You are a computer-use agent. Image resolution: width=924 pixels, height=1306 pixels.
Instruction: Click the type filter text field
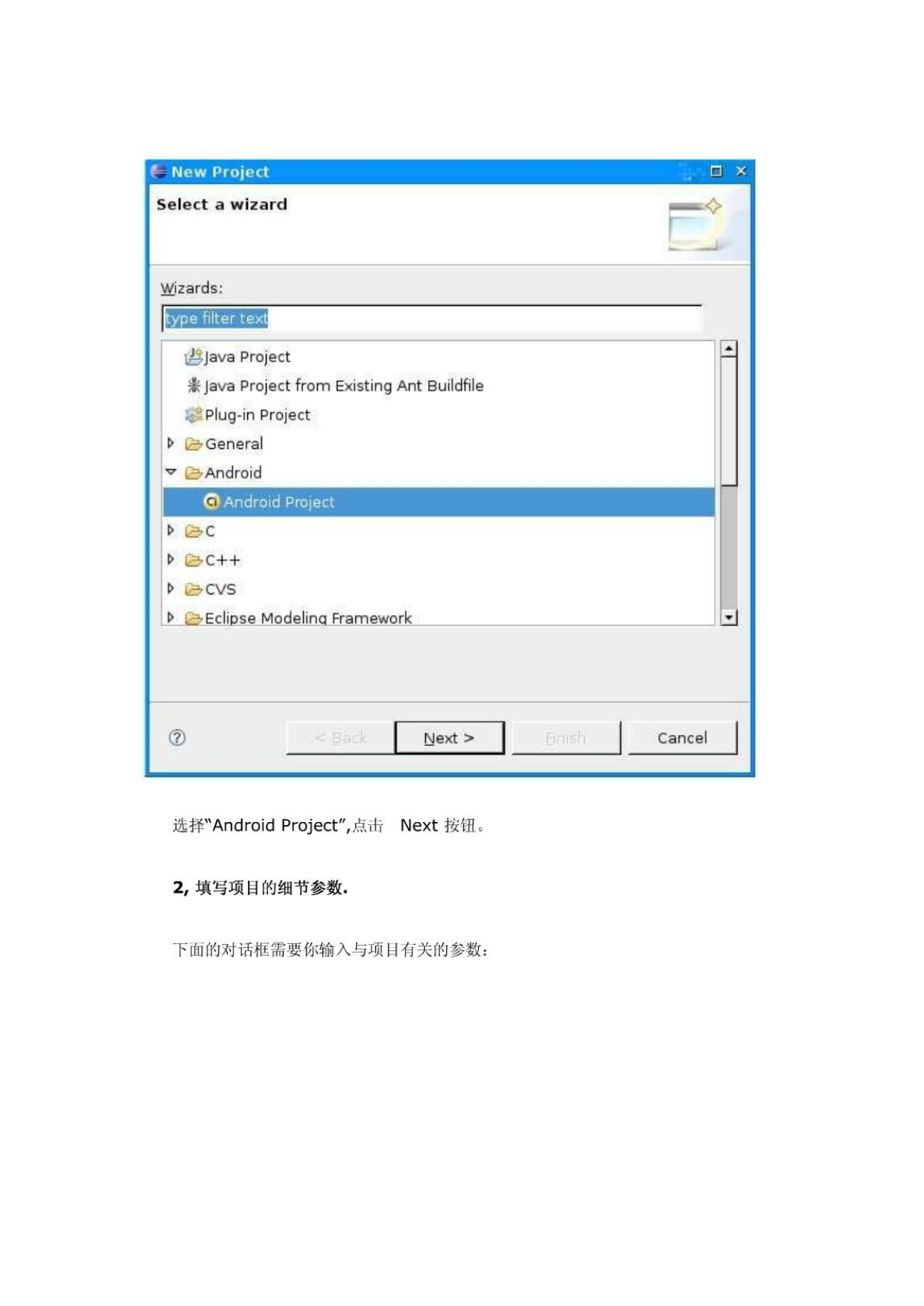coord(431,318)
